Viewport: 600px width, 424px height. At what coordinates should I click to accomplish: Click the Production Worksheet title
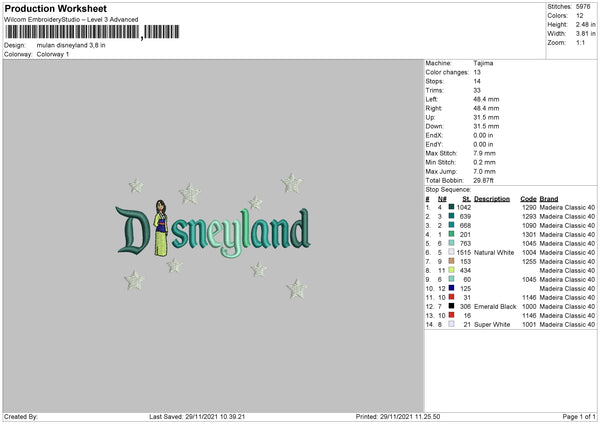point(55,8)
